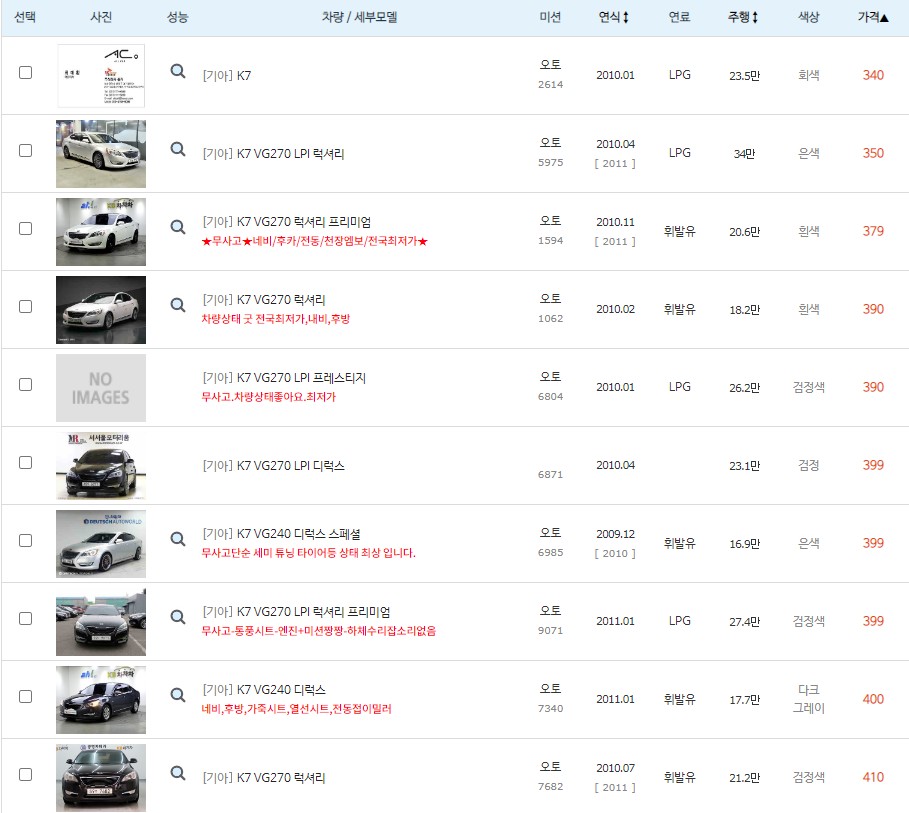Open white K7 VG270 럭셔리 listing priced 390
This screenshot has height=813, width=909.
click(x=264, y=300)
